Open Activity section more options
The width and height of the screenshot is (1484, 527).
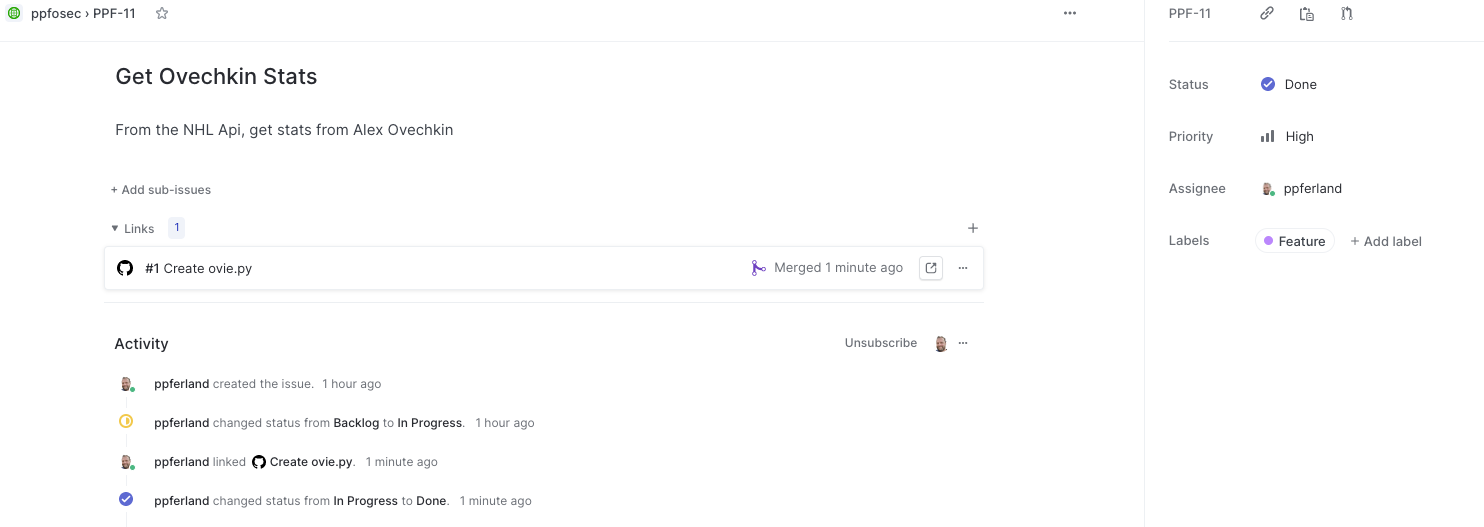(x=963, y=343)
